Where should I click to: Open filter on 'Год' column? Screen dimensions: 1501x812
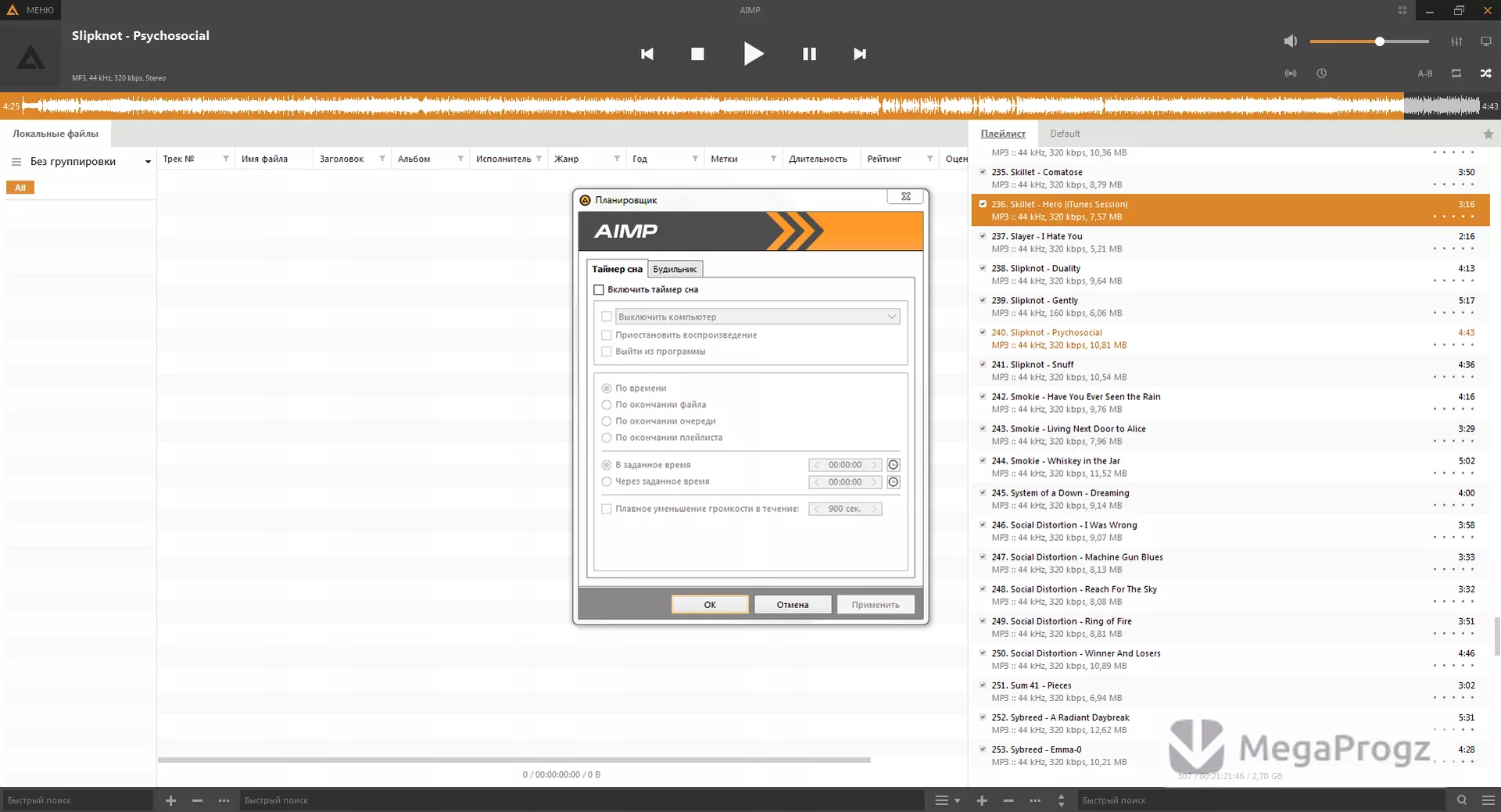[695, 159]
